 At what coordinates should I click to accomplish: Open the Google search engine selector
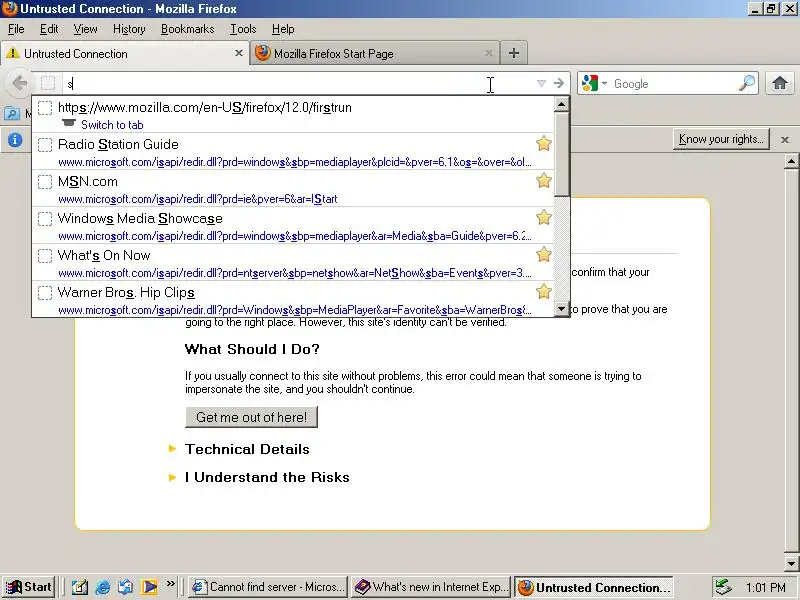click(594, 83)
